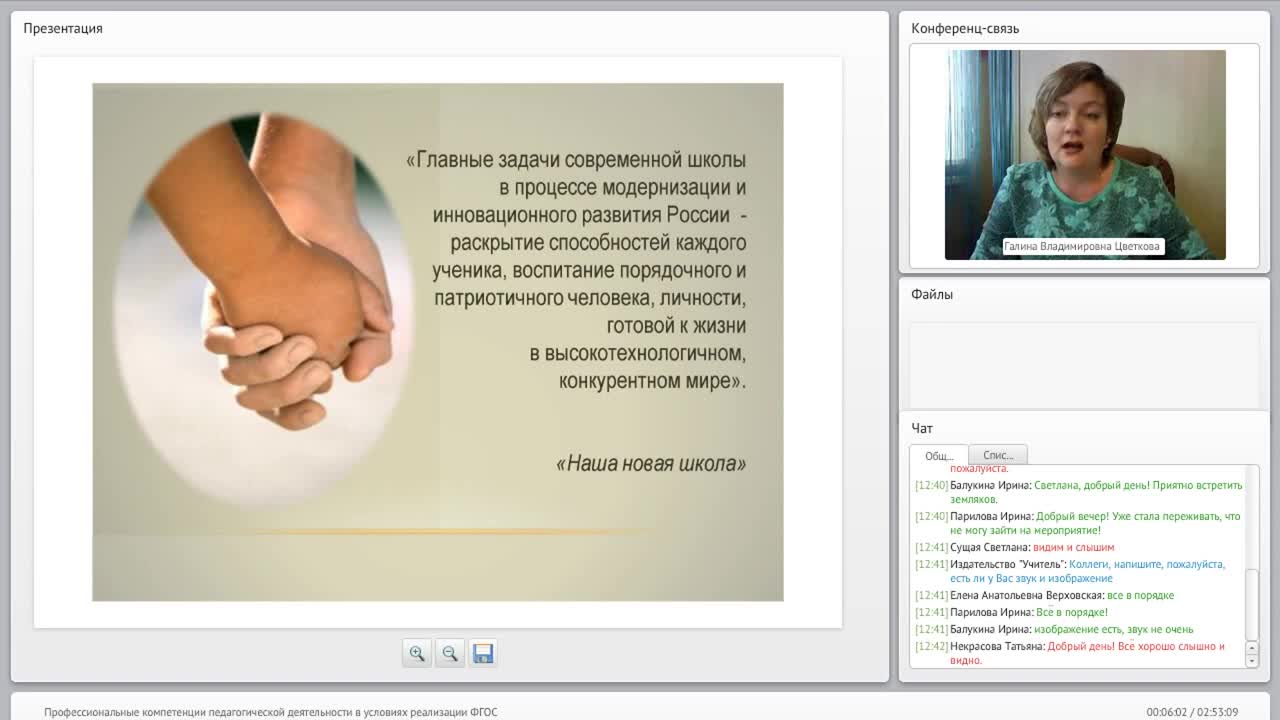This screenshot has height=720, width=1280.
Task: Click the Файлы panel title
Action: point(932,294)
